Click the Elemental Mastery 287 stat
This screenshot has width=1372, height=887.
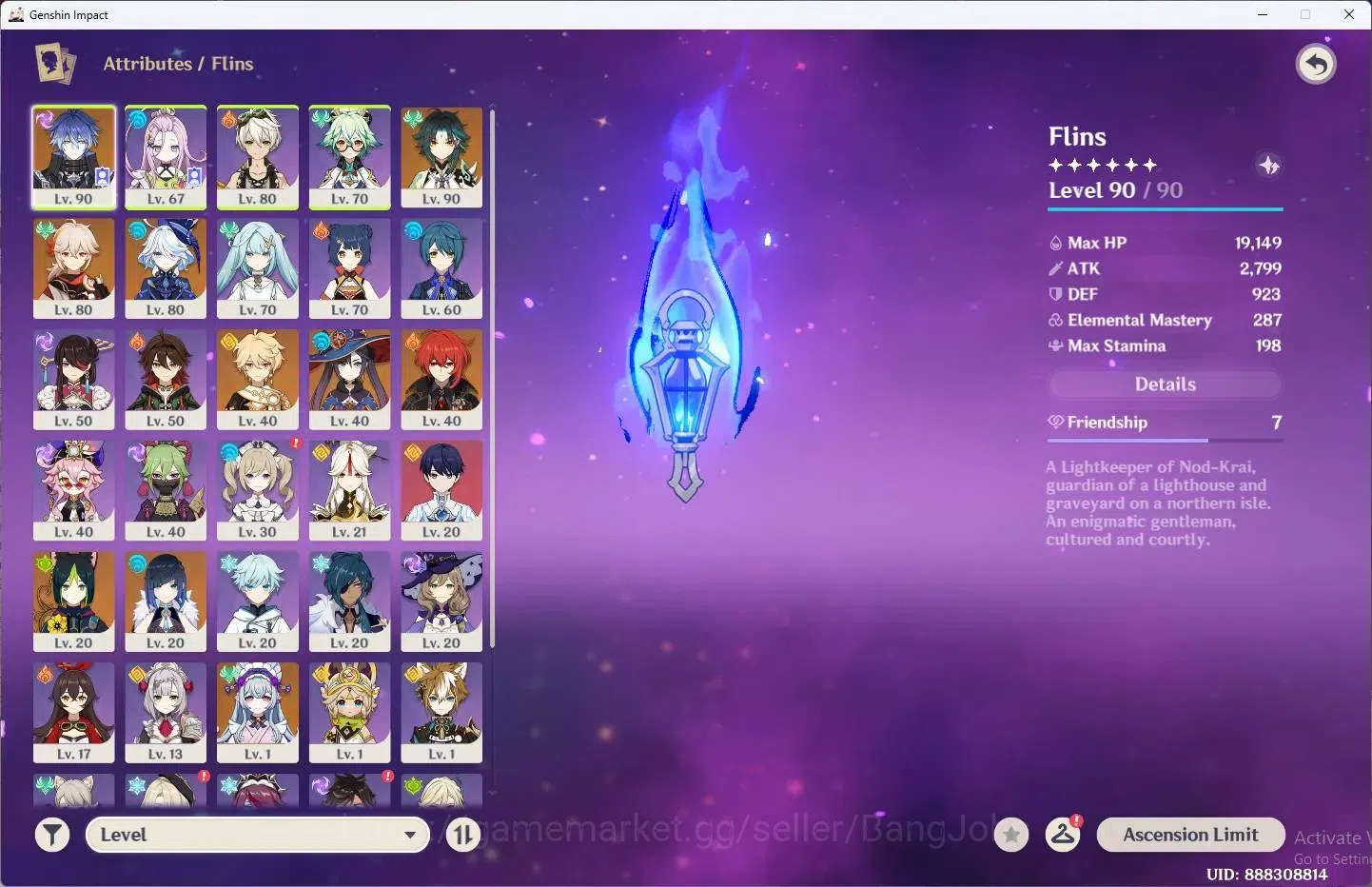tap(1165, 320)
